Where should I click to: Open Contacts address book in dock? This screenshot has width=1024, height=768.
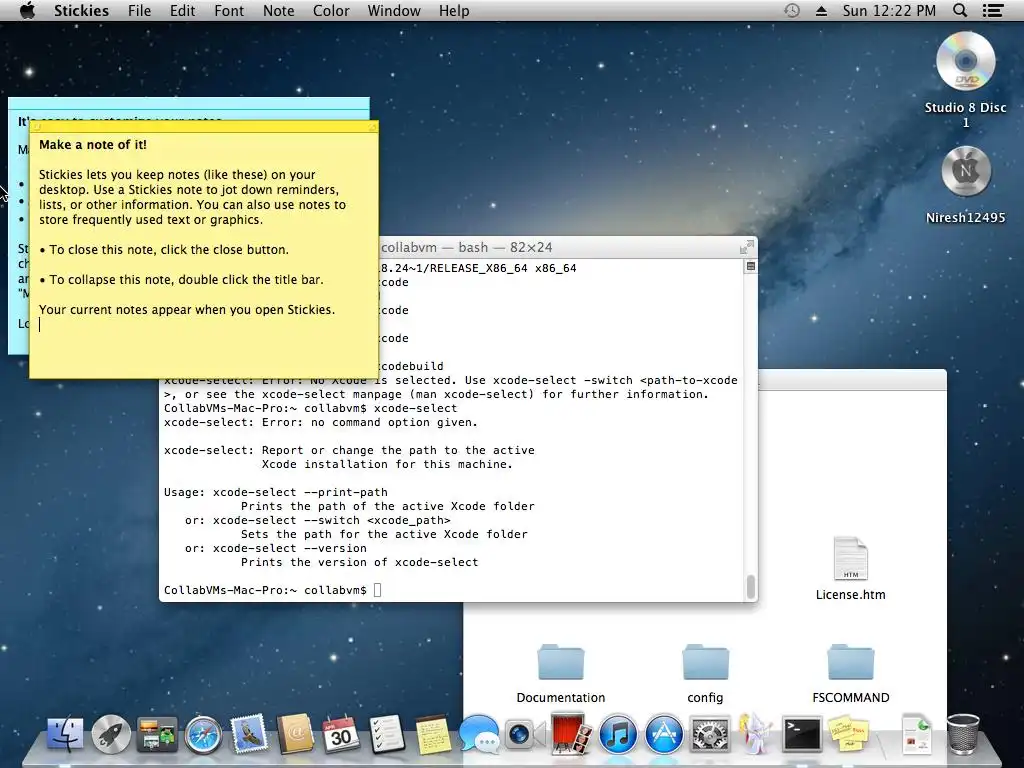(295, 733)
